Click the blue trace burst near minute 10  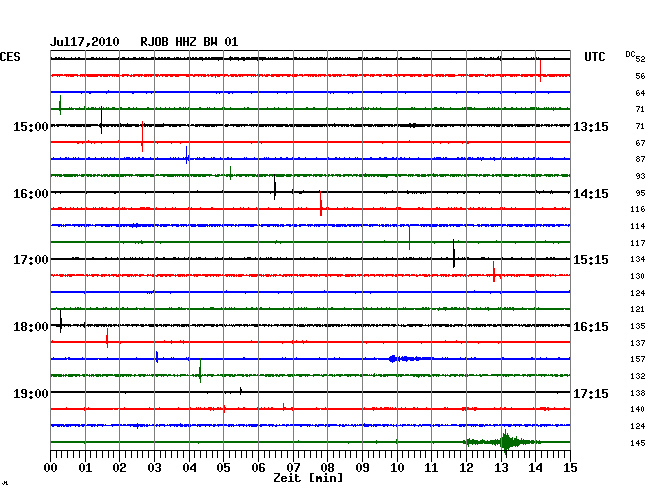(410, 358)
